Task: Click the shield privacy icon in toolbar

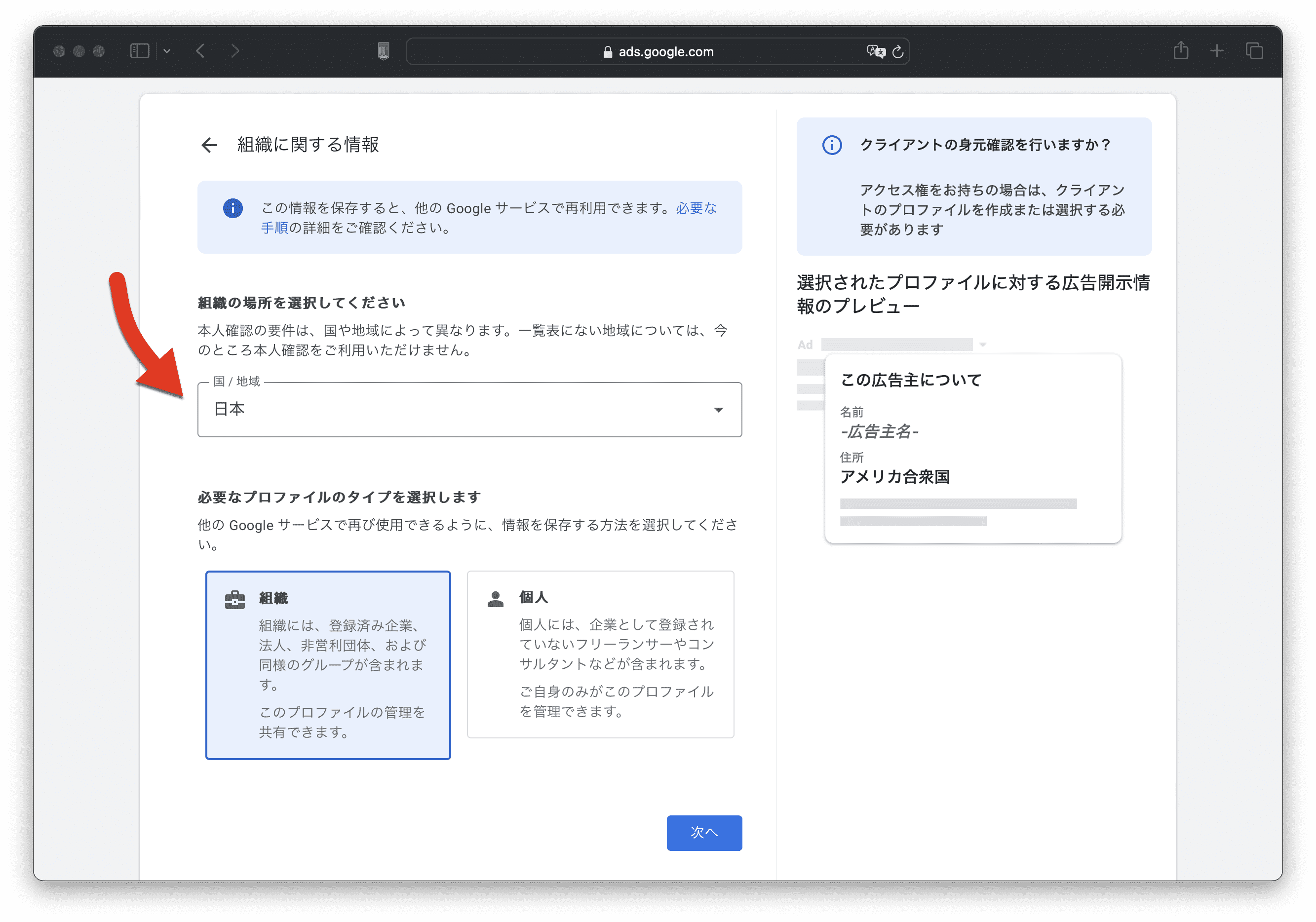Action: coord(384,51)
